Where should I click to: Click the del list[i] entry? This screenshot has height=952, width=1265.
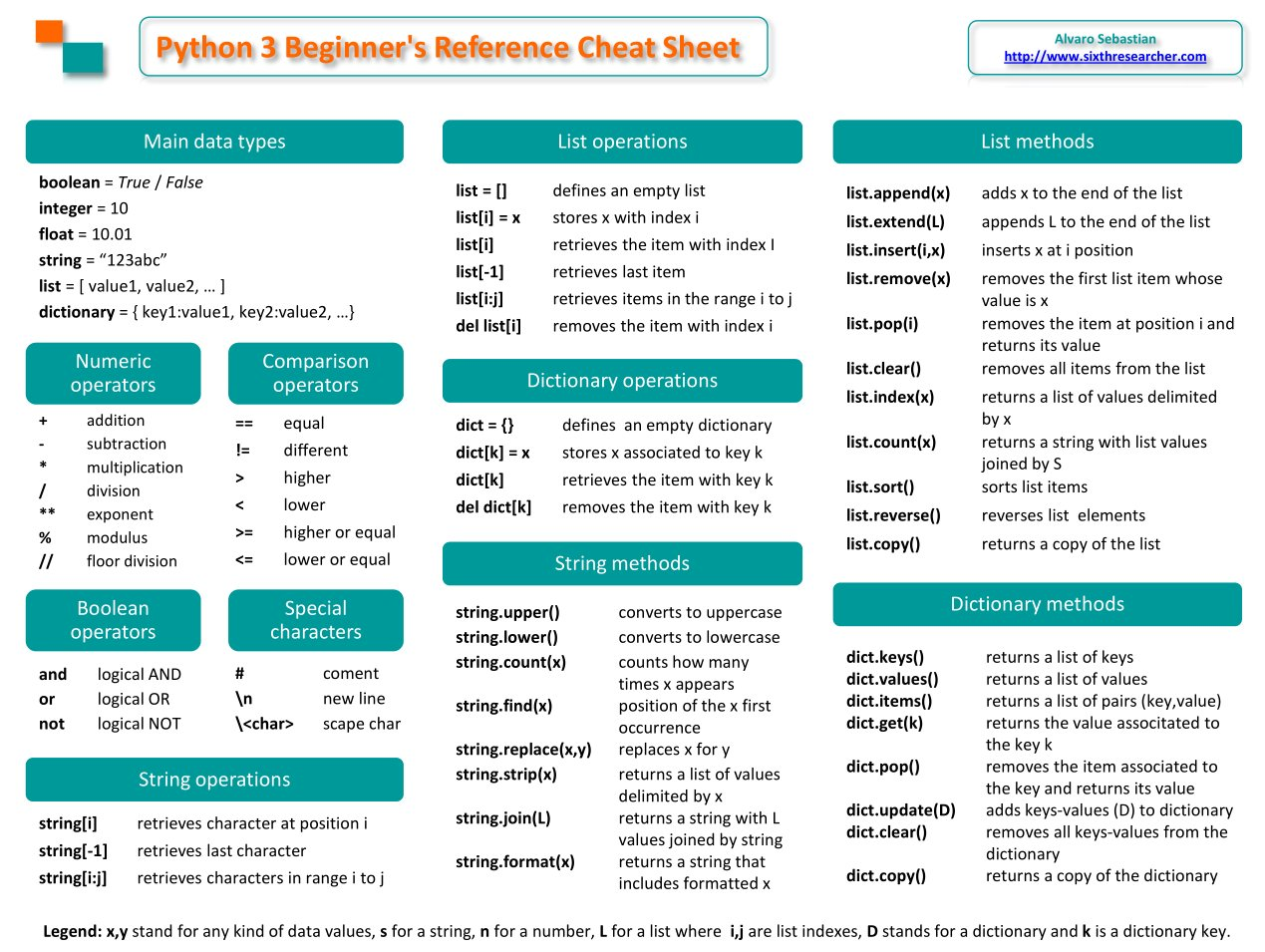tap(488, 326)
